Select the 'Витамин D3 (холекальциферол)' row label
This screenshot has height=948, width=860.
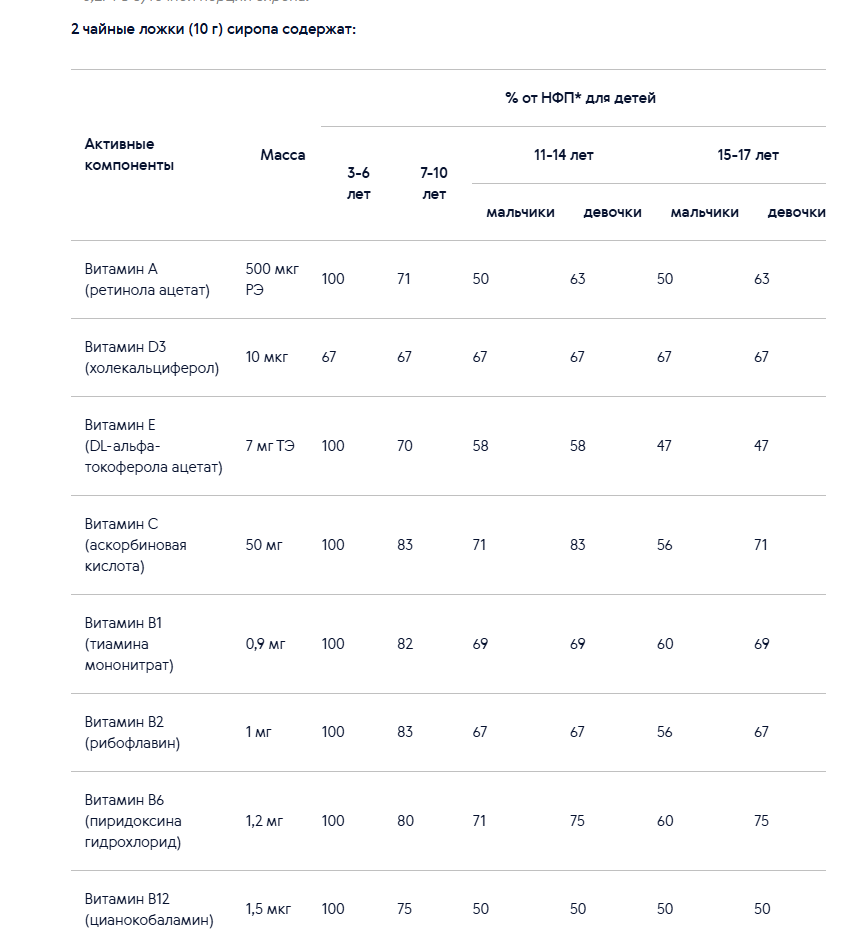click(152, 357)
